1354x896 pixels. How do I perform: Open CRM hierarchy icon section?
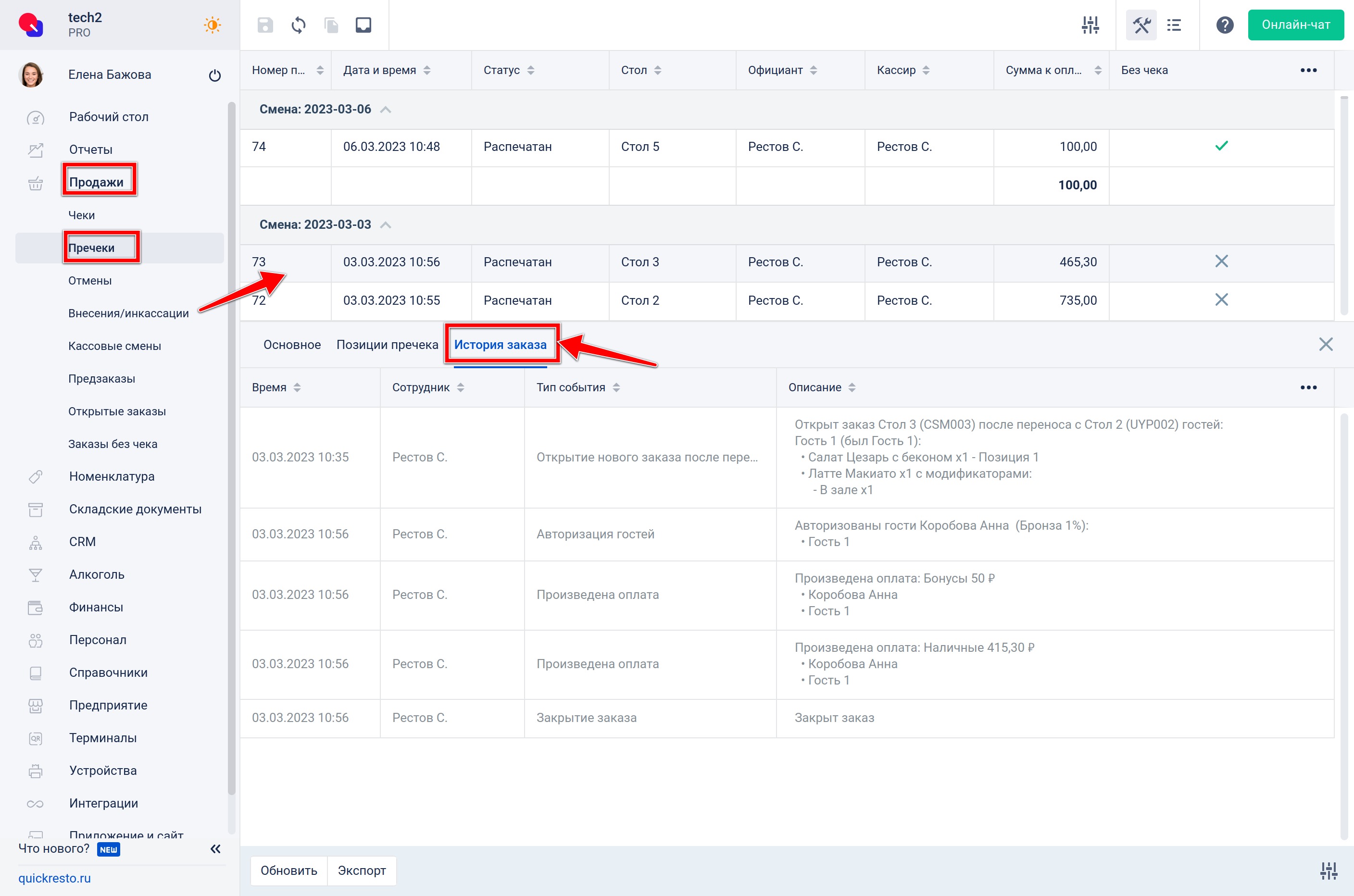coord(36,542)
